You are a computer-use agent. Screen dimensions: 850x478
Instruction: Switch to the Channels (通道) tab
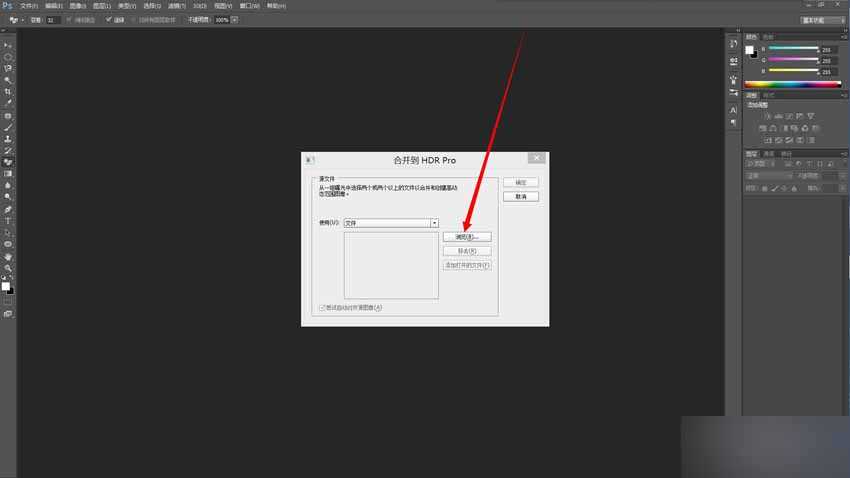pyautogui.click(x=769, y=154)
